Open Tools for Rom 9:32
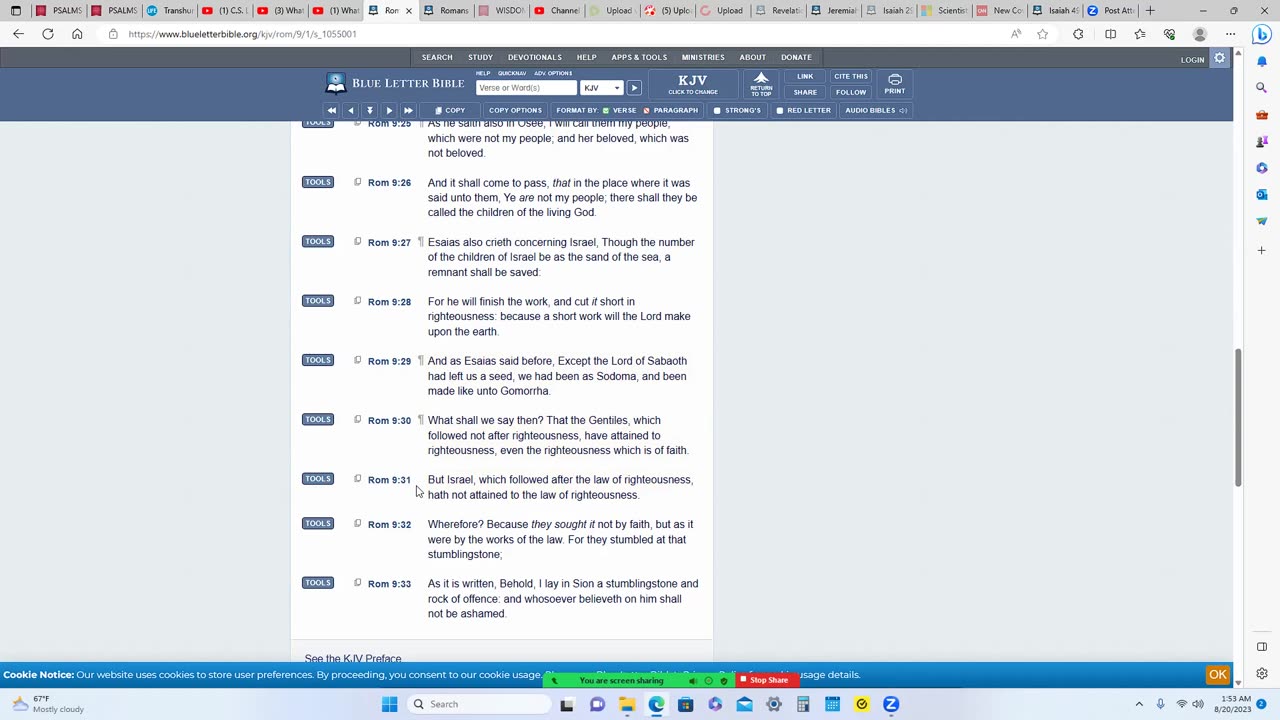This screenshot has height=720, width=1280. 318,523
